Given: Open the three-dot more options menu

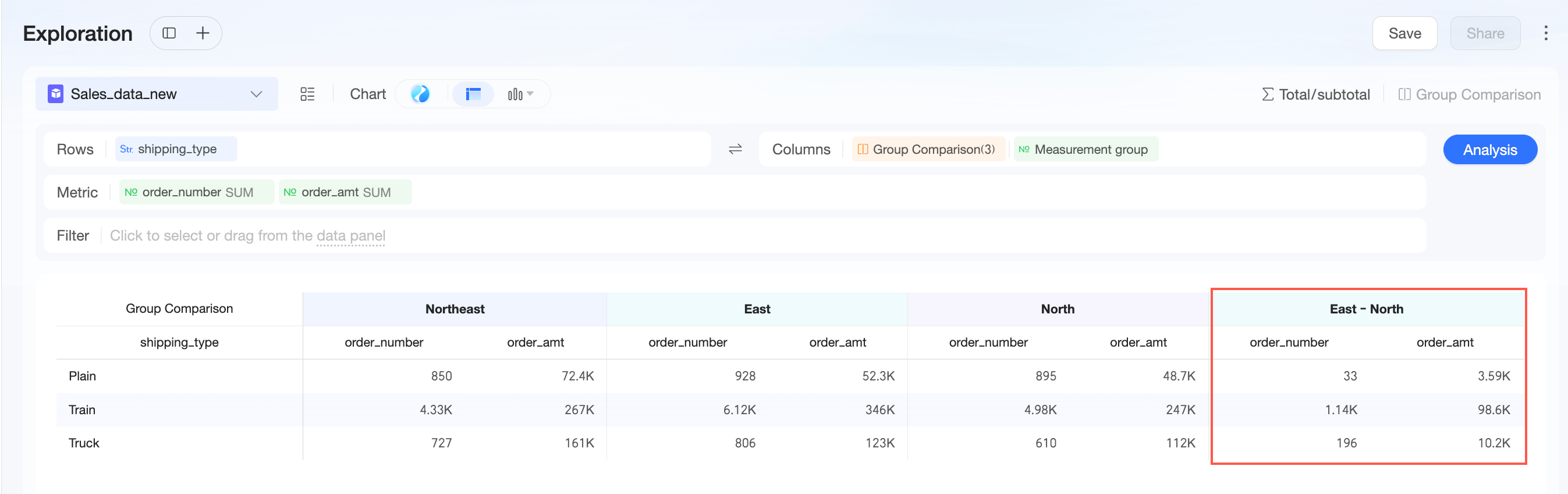Looking at the screenshot, I should 1545,34.
